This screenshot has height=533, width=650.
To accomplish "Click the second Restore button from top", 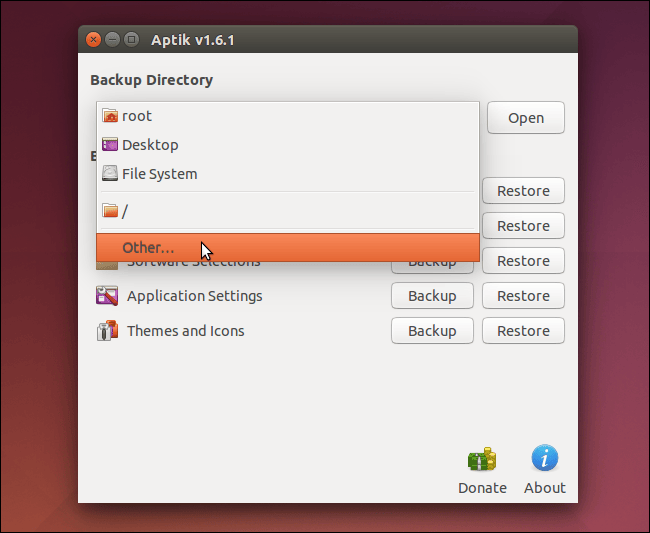I will (x=523, y=226).
